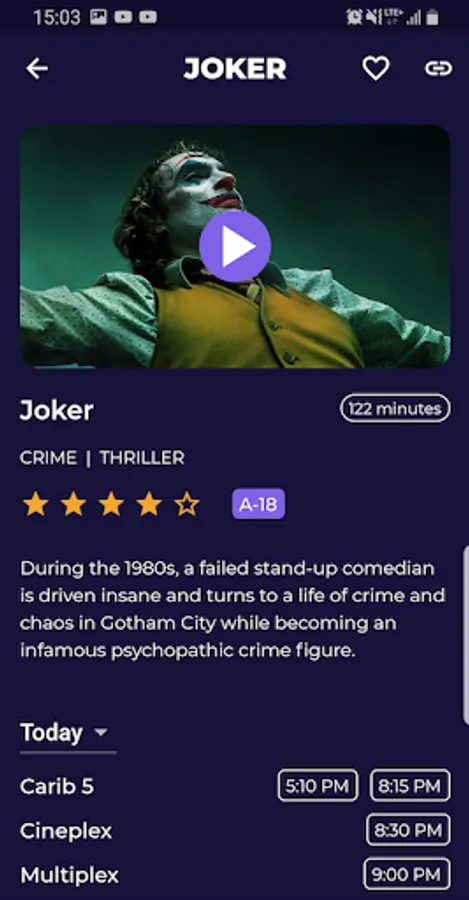Play the Joker trailer

(235, 246)
